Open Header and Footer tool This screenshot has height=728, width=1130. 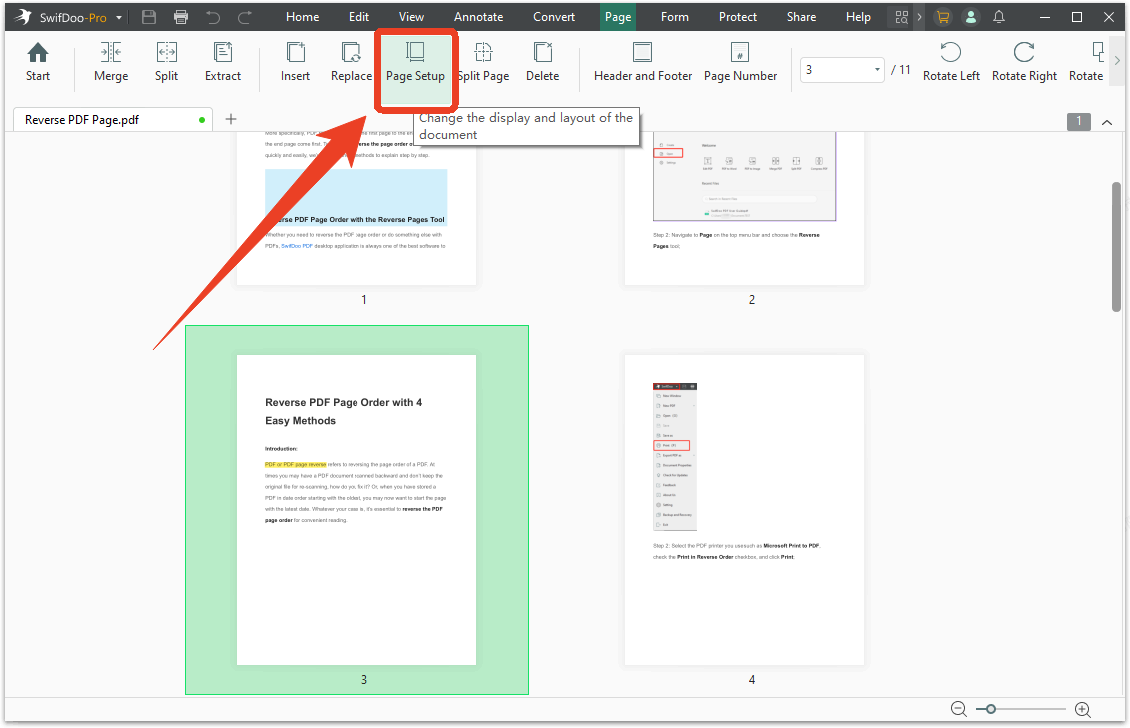tap(643, 62)
